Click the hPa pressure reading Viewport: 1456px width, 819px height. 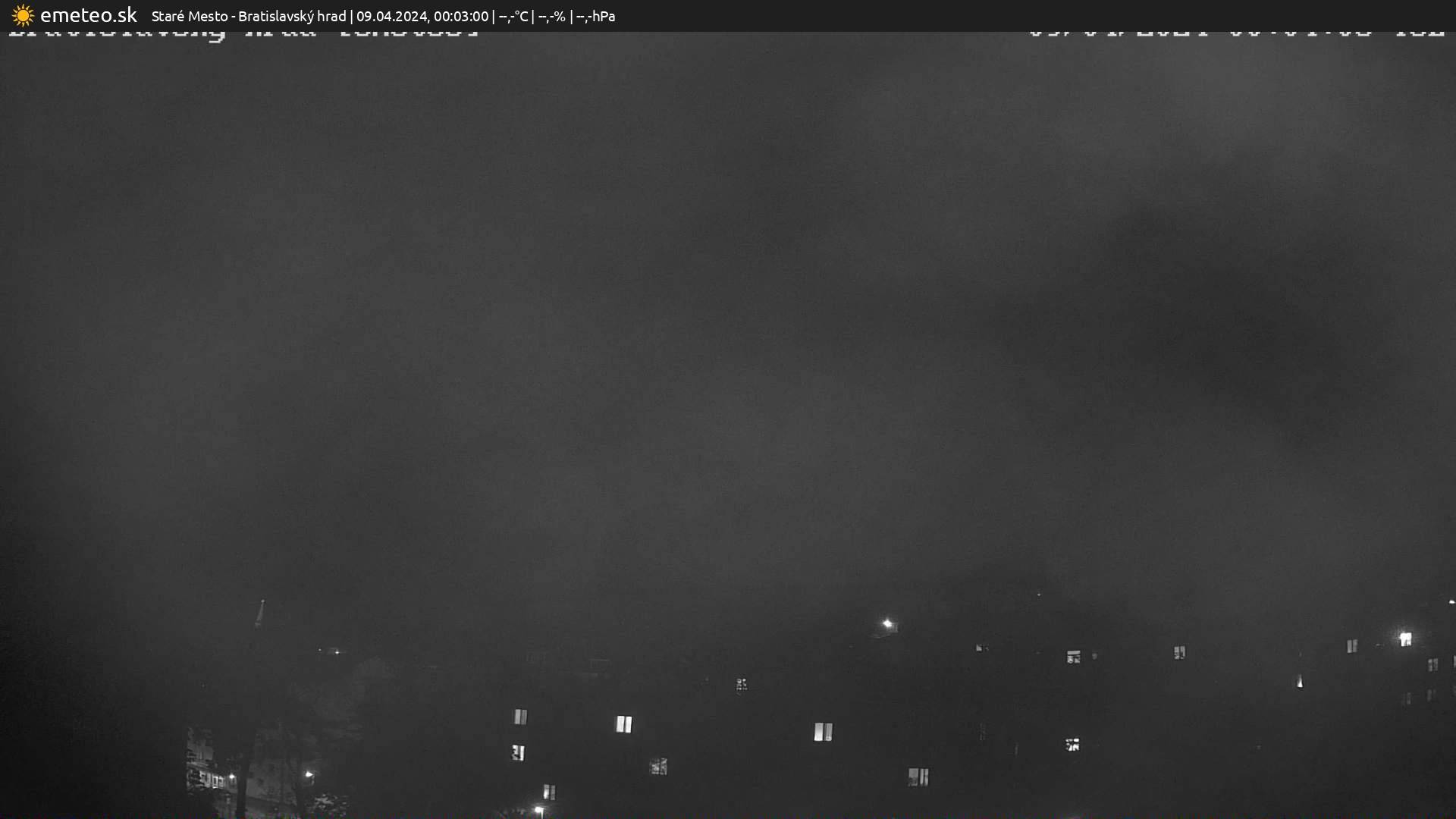(x=595, y=16)
